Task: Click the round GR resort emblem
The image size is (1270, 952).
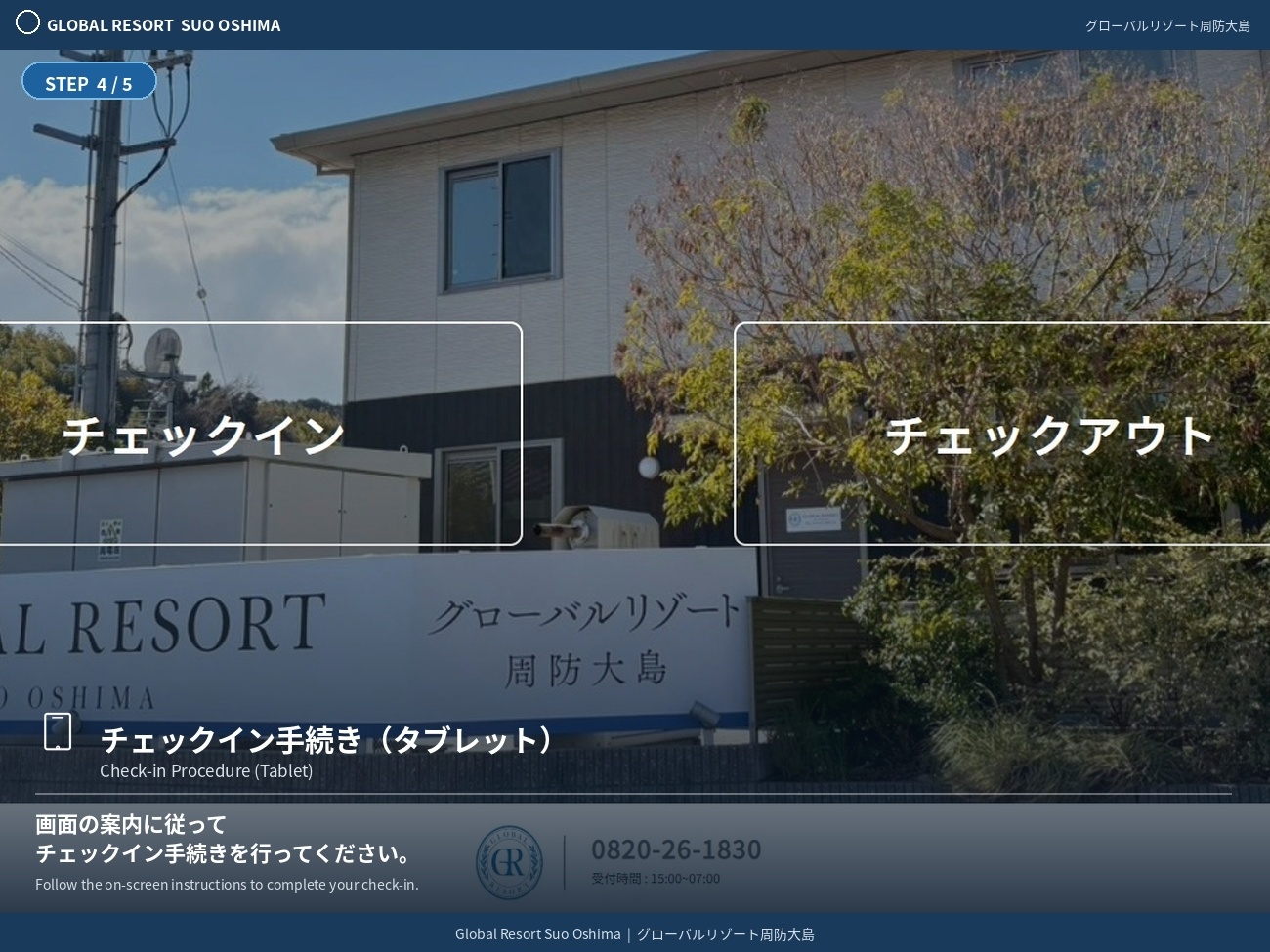Action: [x=509, y=862]
